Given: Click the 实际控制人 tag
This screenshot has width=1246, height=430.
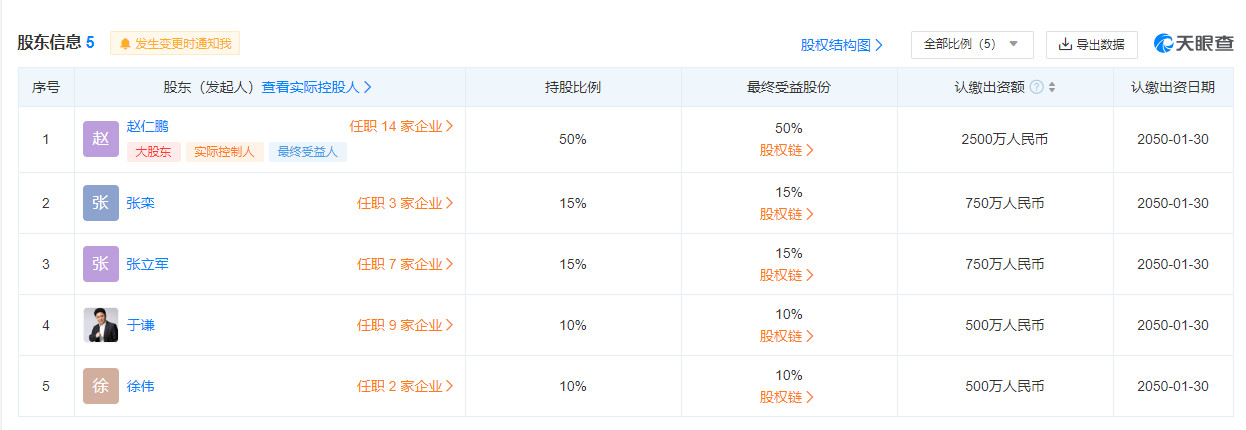Looking at the screenshot, I should (225, 152).
